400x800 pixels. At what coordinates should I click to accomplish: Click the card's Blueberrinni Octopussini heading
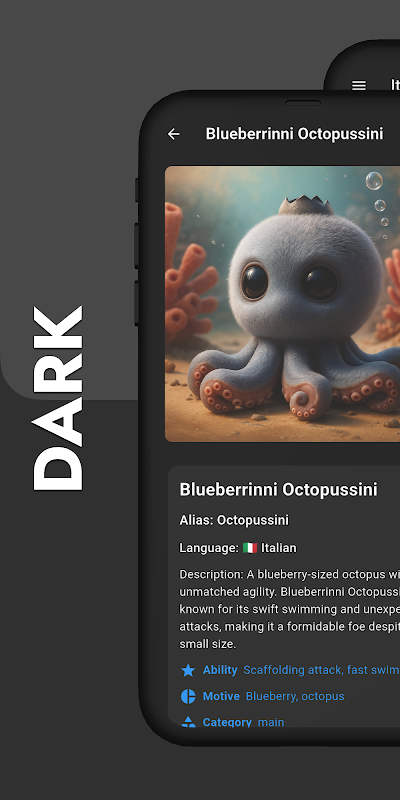coord(279,489)
